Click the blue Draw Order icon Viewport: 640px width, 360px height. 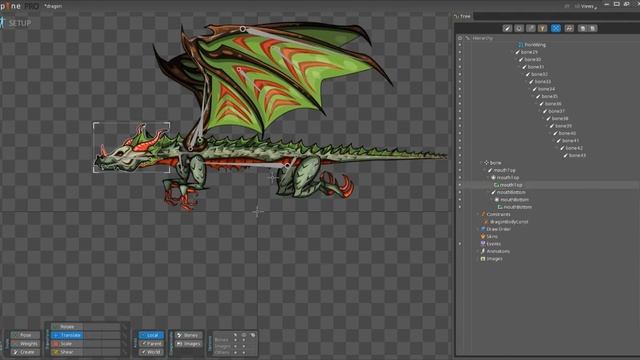[483, 229]
